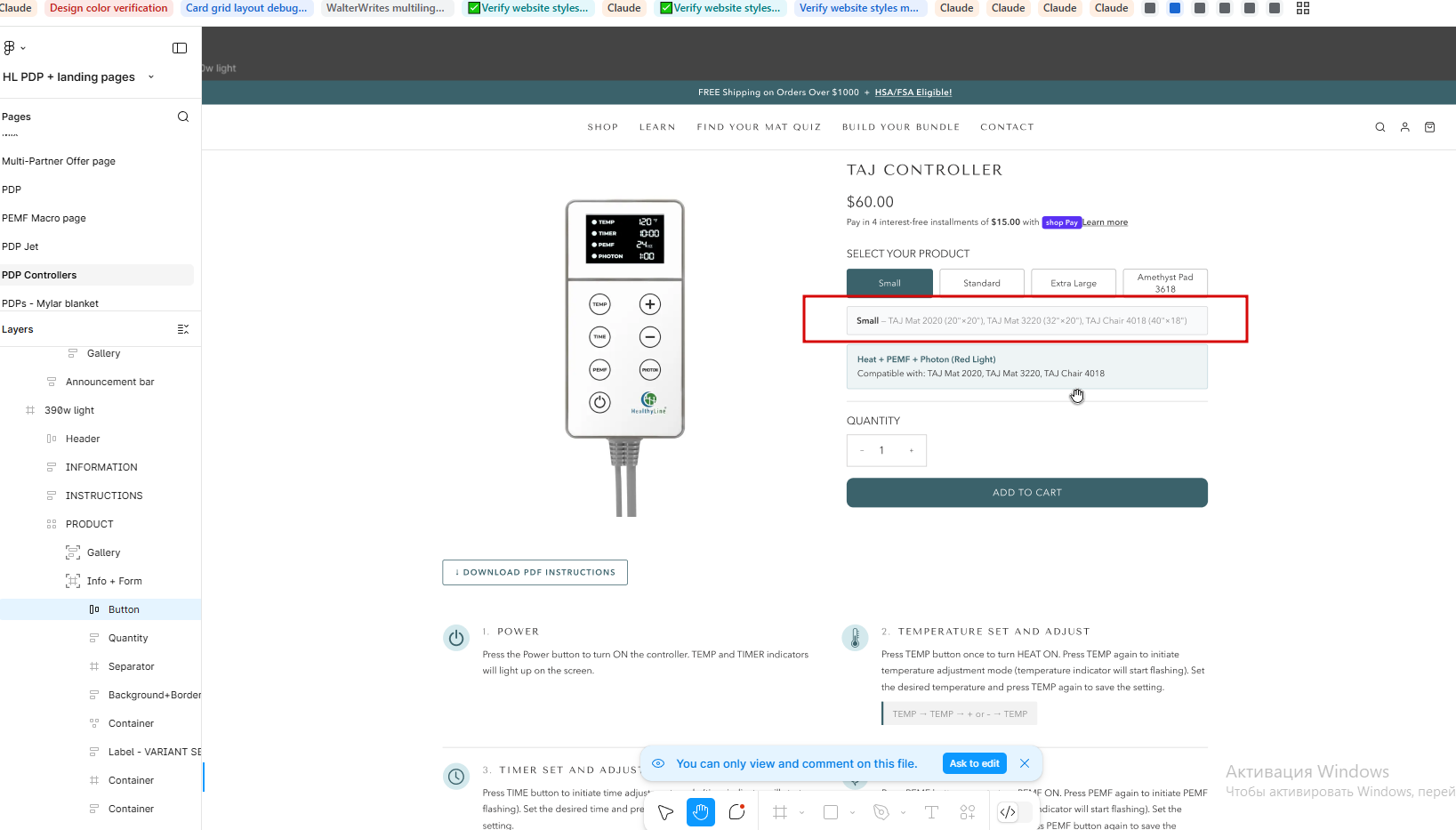
Task: Follow the shop Pay Learn more link
Action: (x=1105, y=222)
